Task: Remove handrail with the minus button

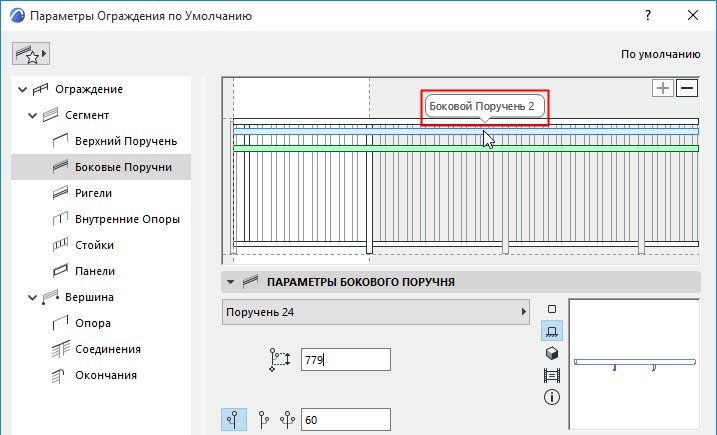Action: click(x=687, y=88)
